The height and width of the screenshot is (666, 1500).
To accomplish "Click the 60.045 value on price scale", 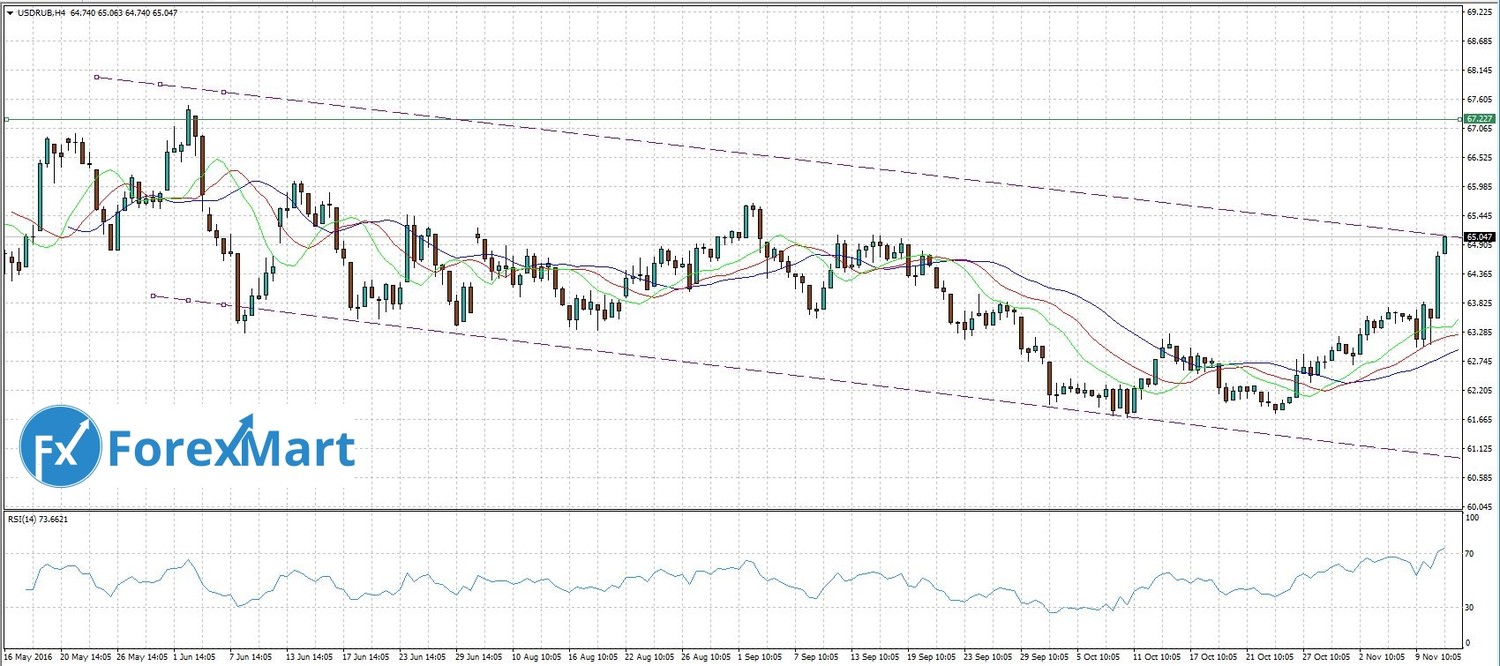I will tap(1478, 506).
